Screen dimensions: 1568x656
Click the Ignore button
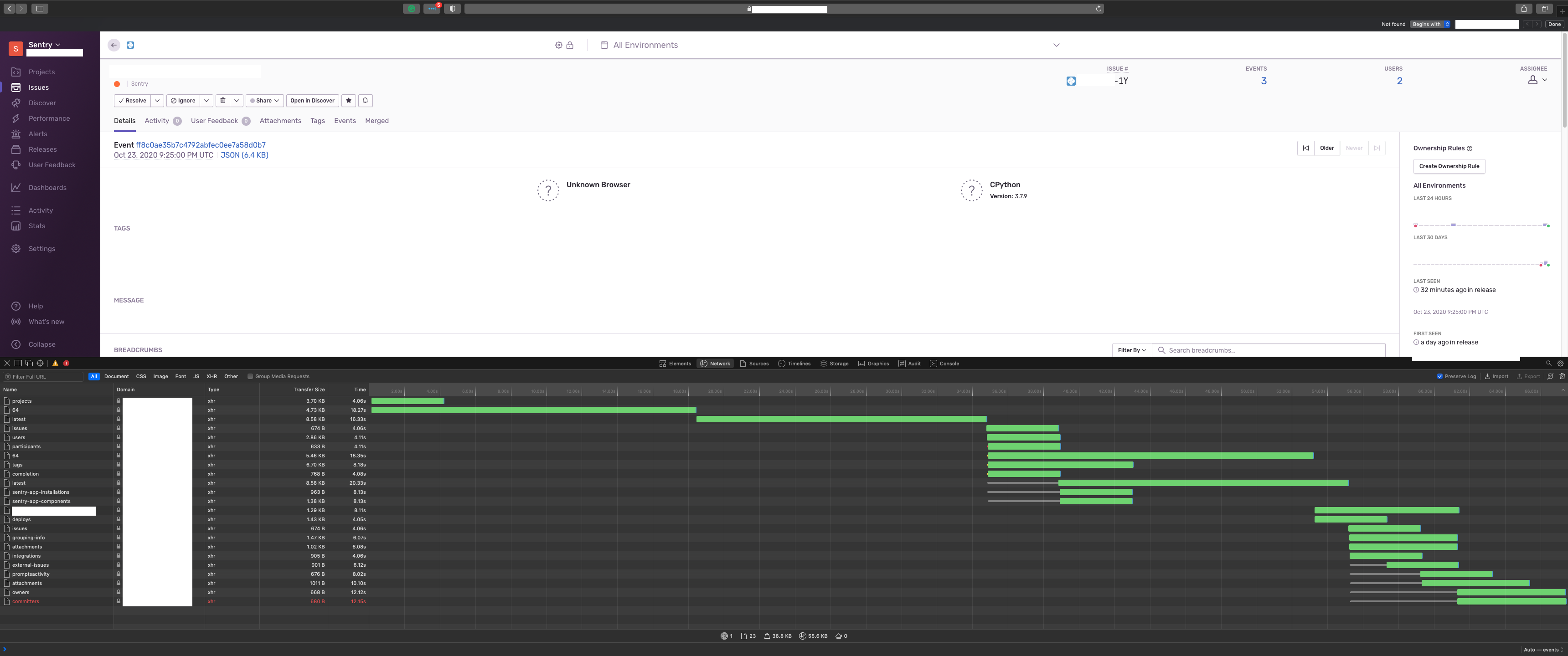coord(183,100)
